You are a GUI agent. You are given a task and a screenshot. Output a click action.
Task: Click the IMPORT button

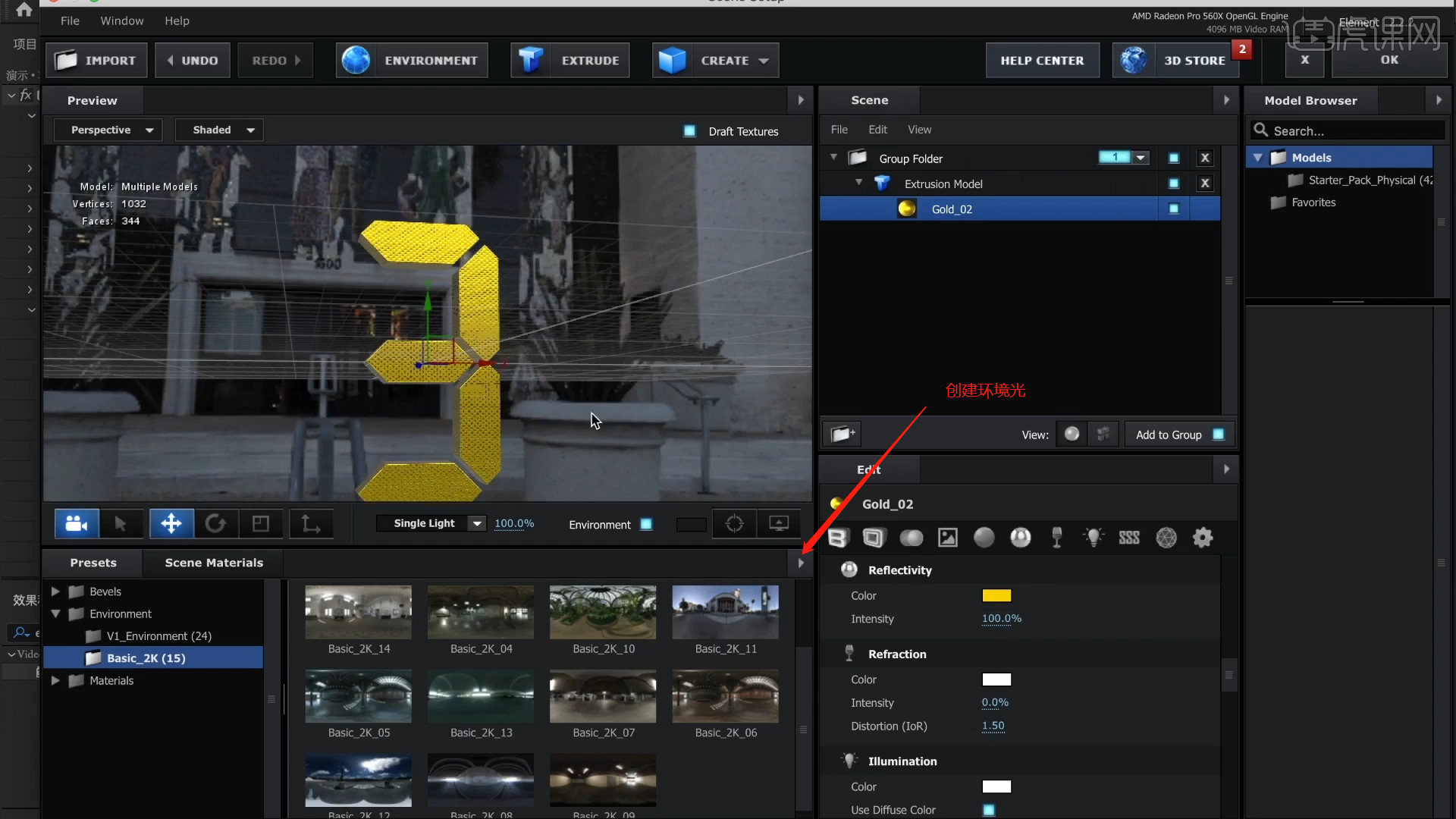click(x=96, y=60)
